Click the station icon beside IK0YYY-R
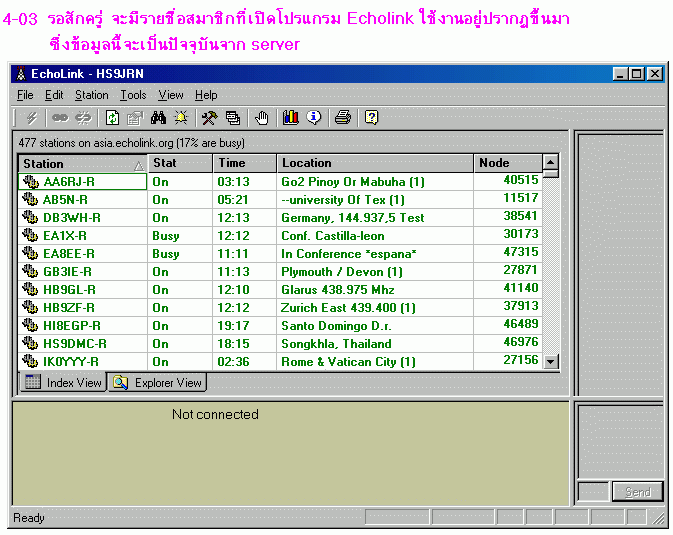 [30, 362]
